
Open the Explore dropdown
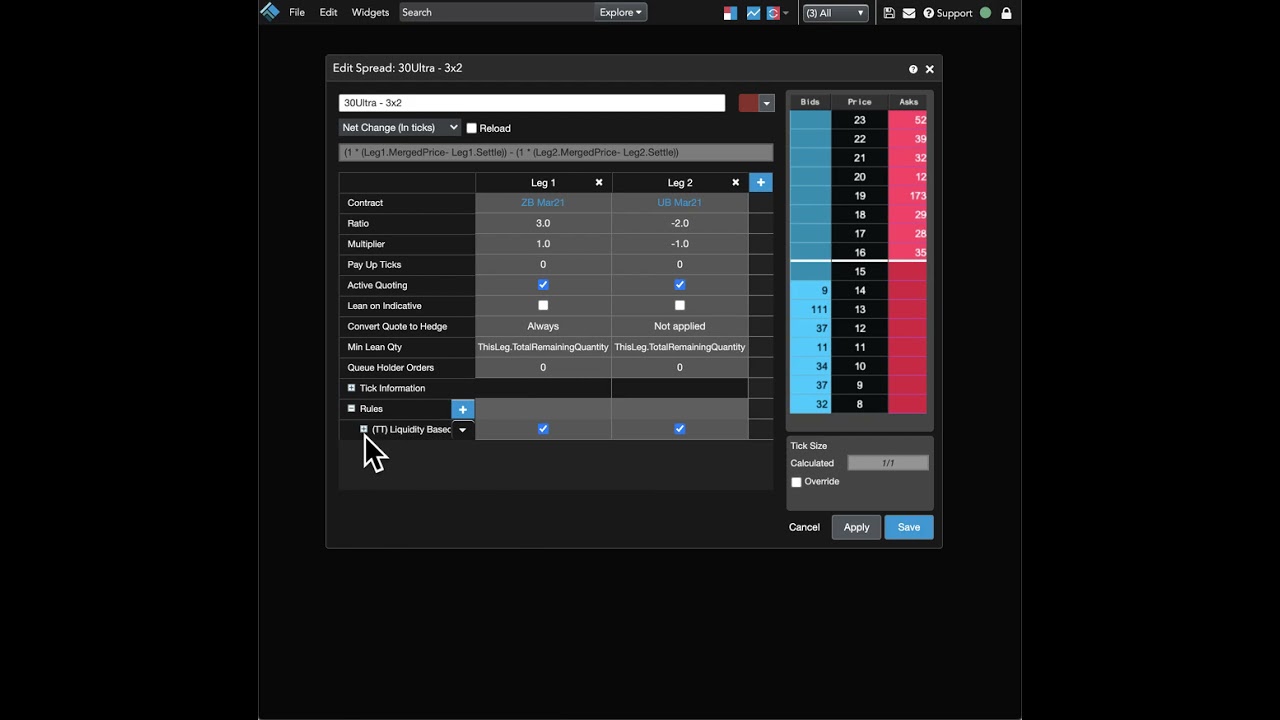(x=621, y=12)
